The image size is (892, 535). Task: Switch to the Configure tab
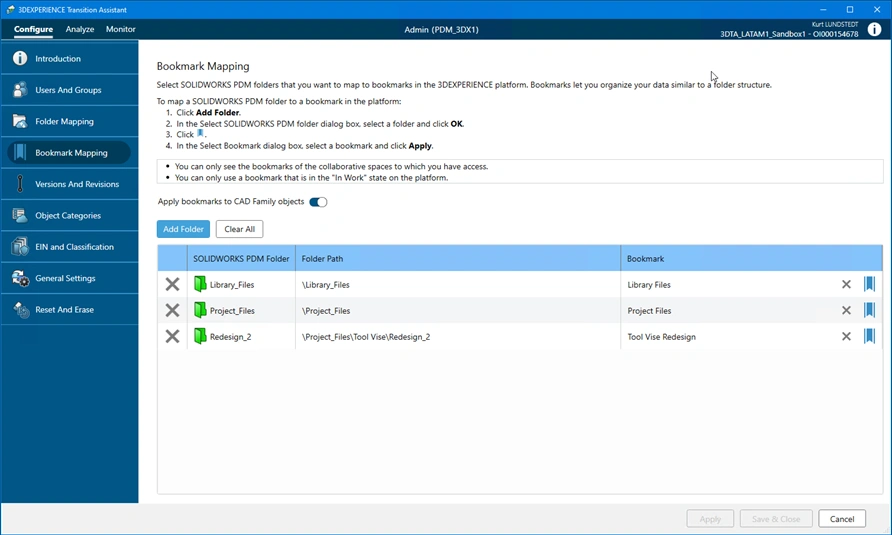coord(33,29)
